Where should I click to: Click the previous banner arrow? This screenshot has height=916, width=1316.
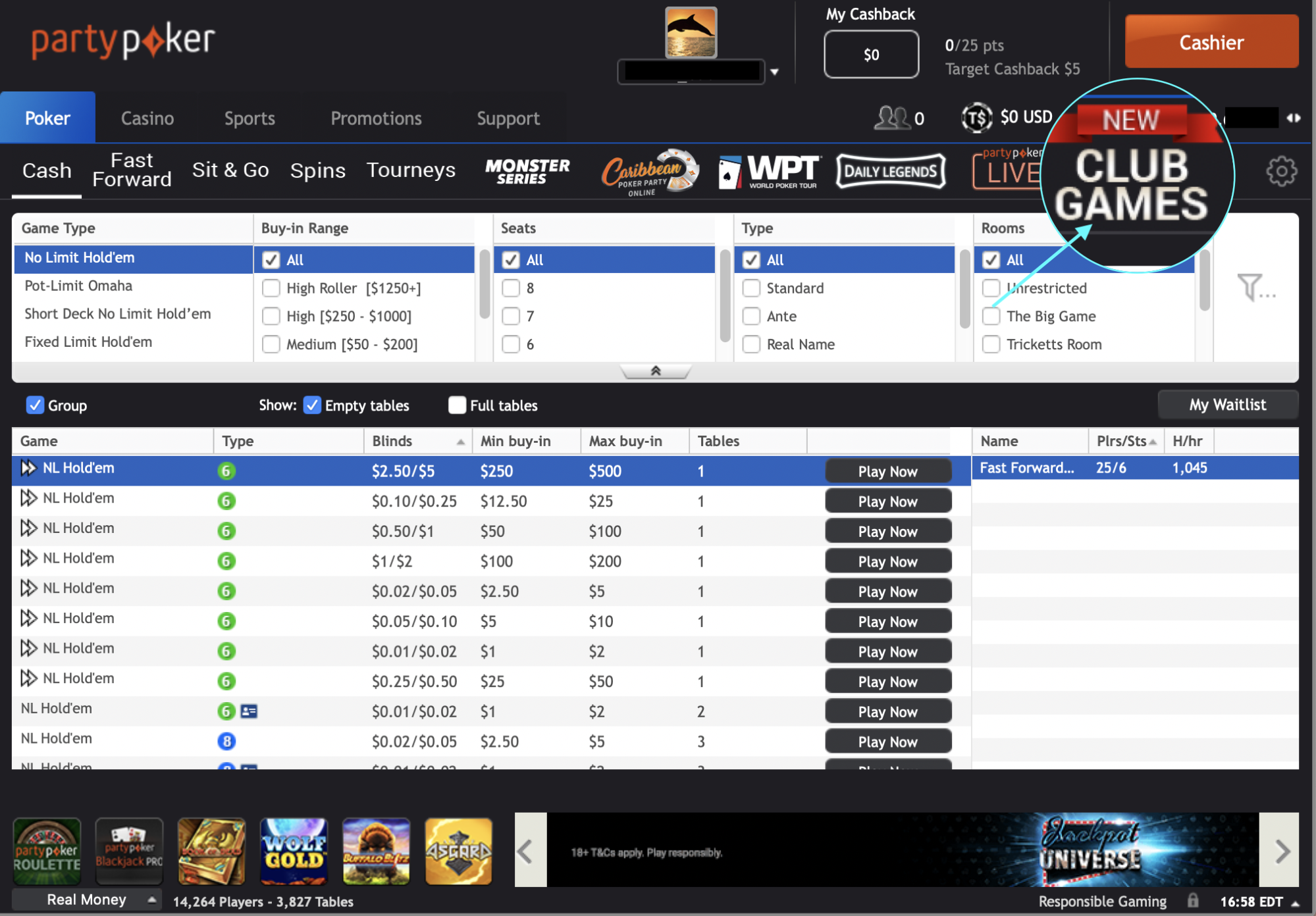click(x=530, y=851)
